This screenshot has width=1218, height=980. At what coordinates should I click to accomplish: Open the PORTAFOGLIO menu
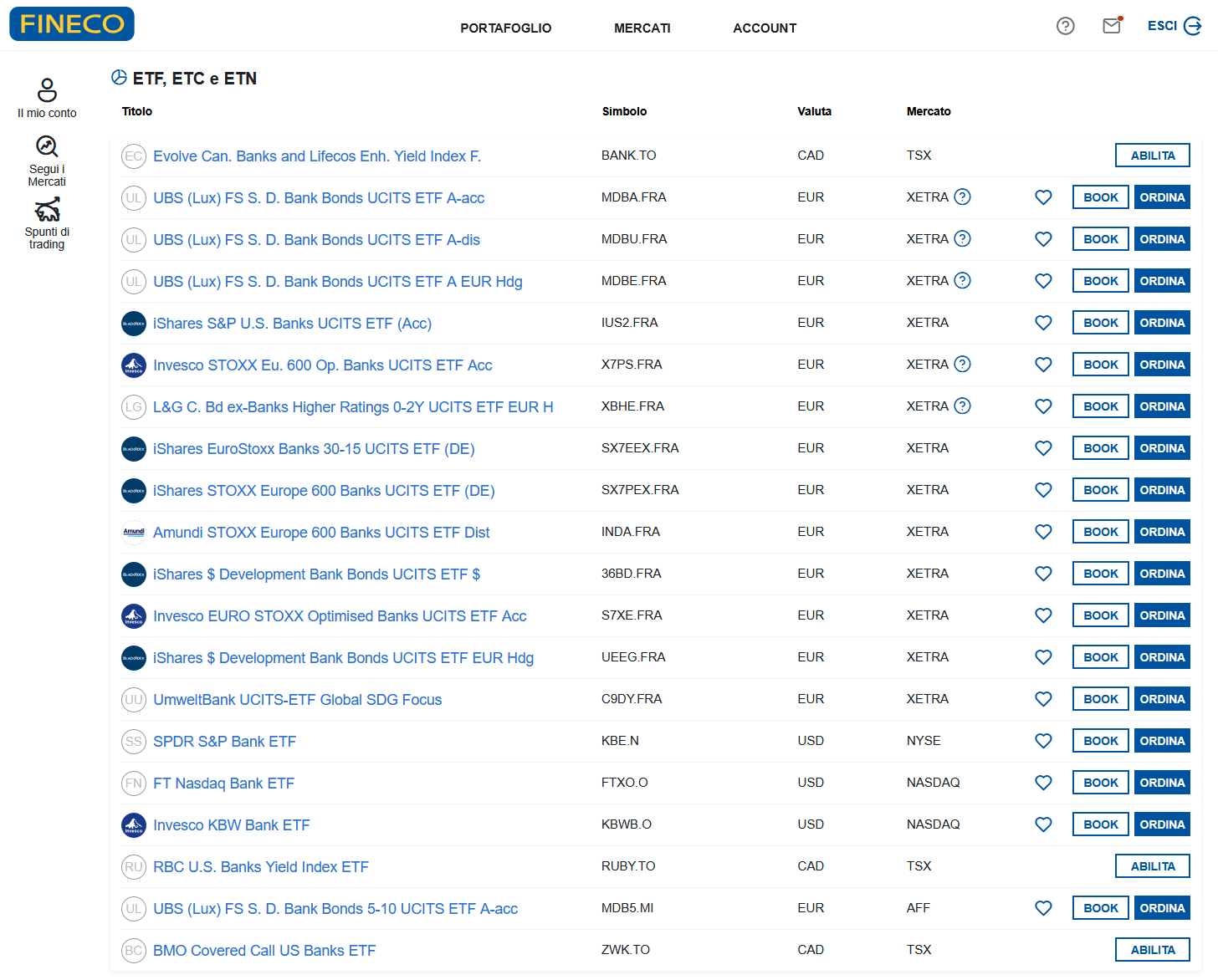coord(506,28)
